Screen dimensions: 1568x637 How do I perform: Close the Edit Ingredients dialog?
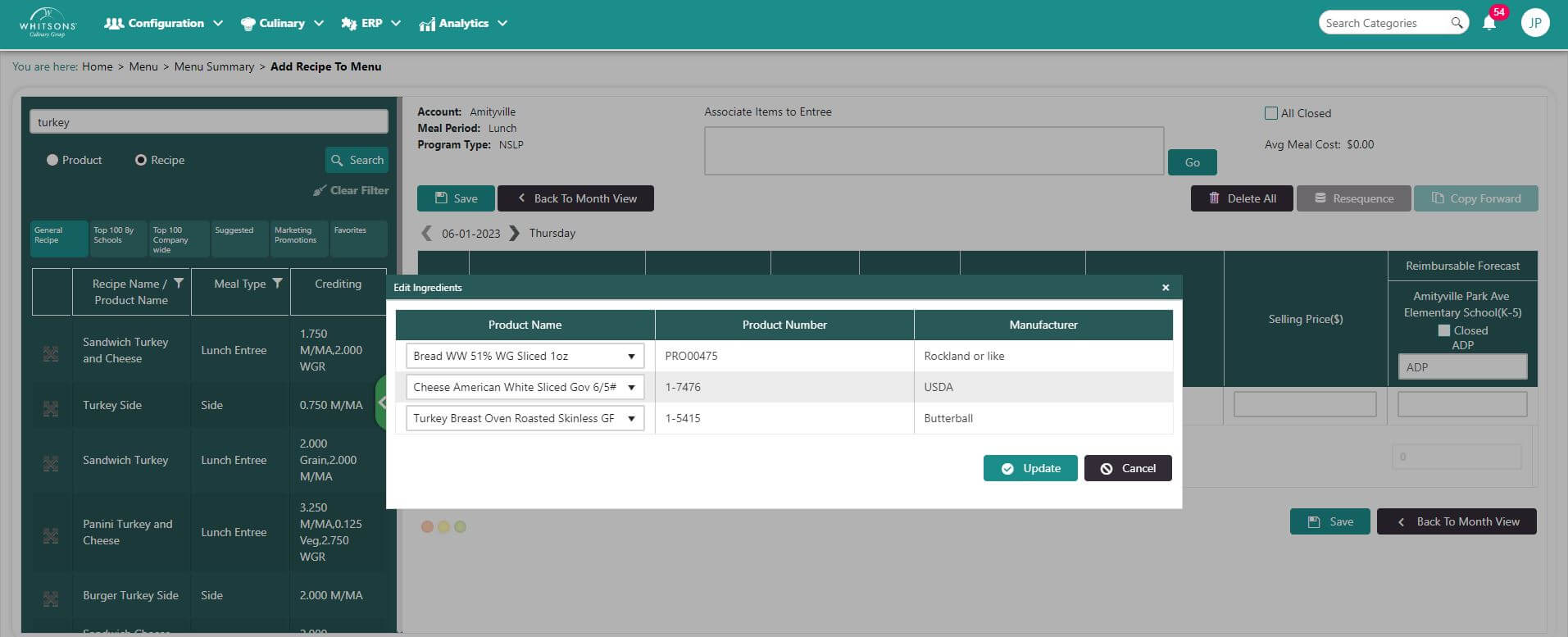(1166, 288)
